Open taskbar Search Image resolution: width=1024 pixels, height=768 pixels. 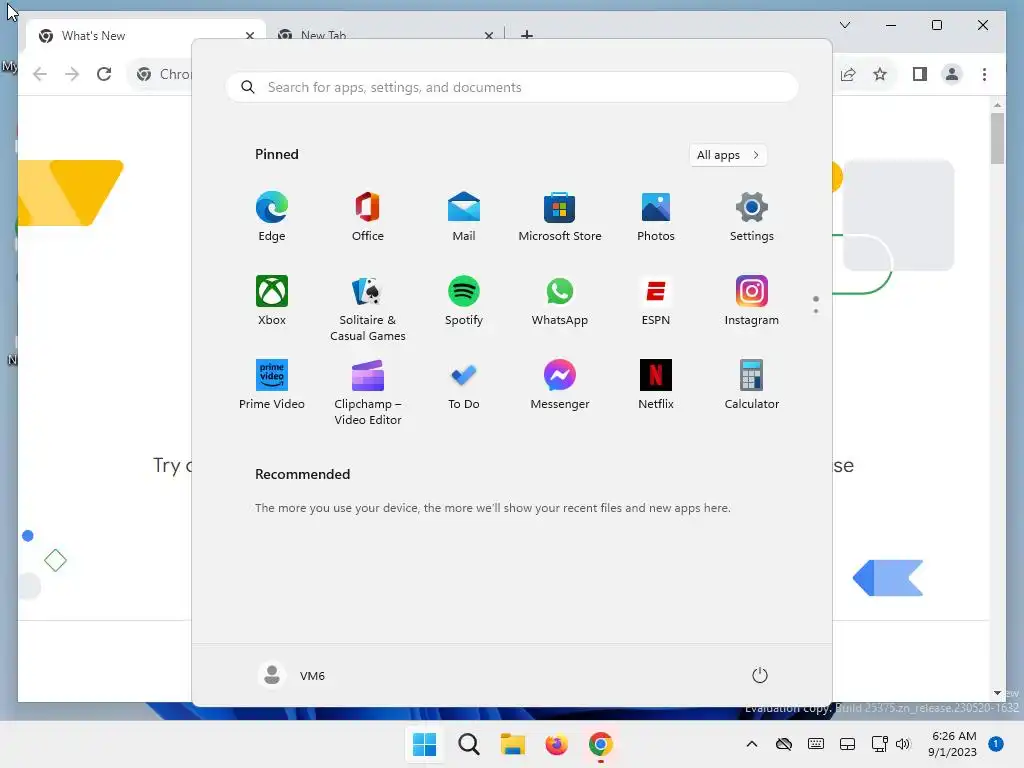468,744
